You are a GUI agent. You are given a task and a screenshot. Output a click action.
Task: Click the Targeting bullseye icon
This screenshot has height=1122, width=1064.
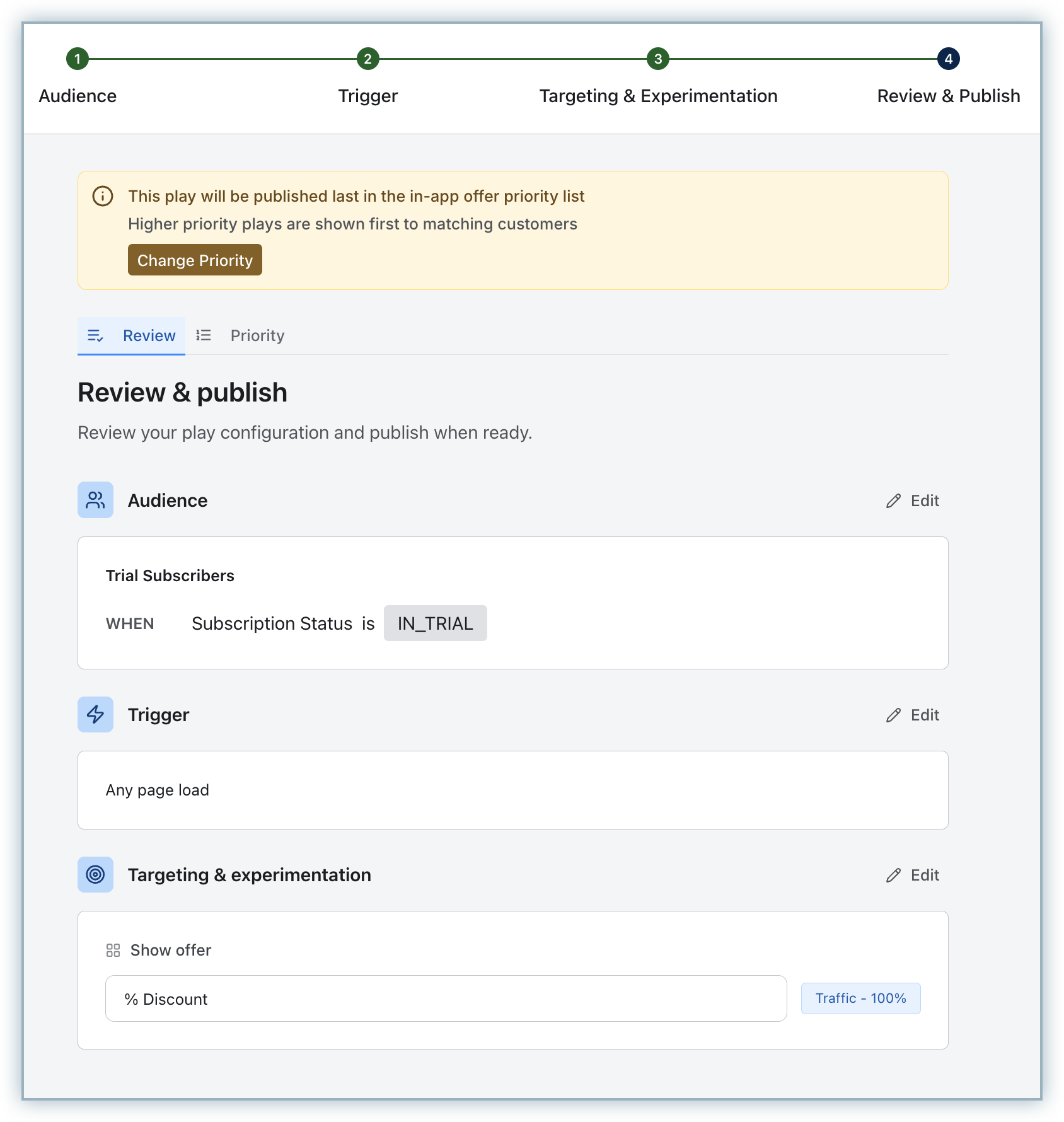tap(95, 874)
